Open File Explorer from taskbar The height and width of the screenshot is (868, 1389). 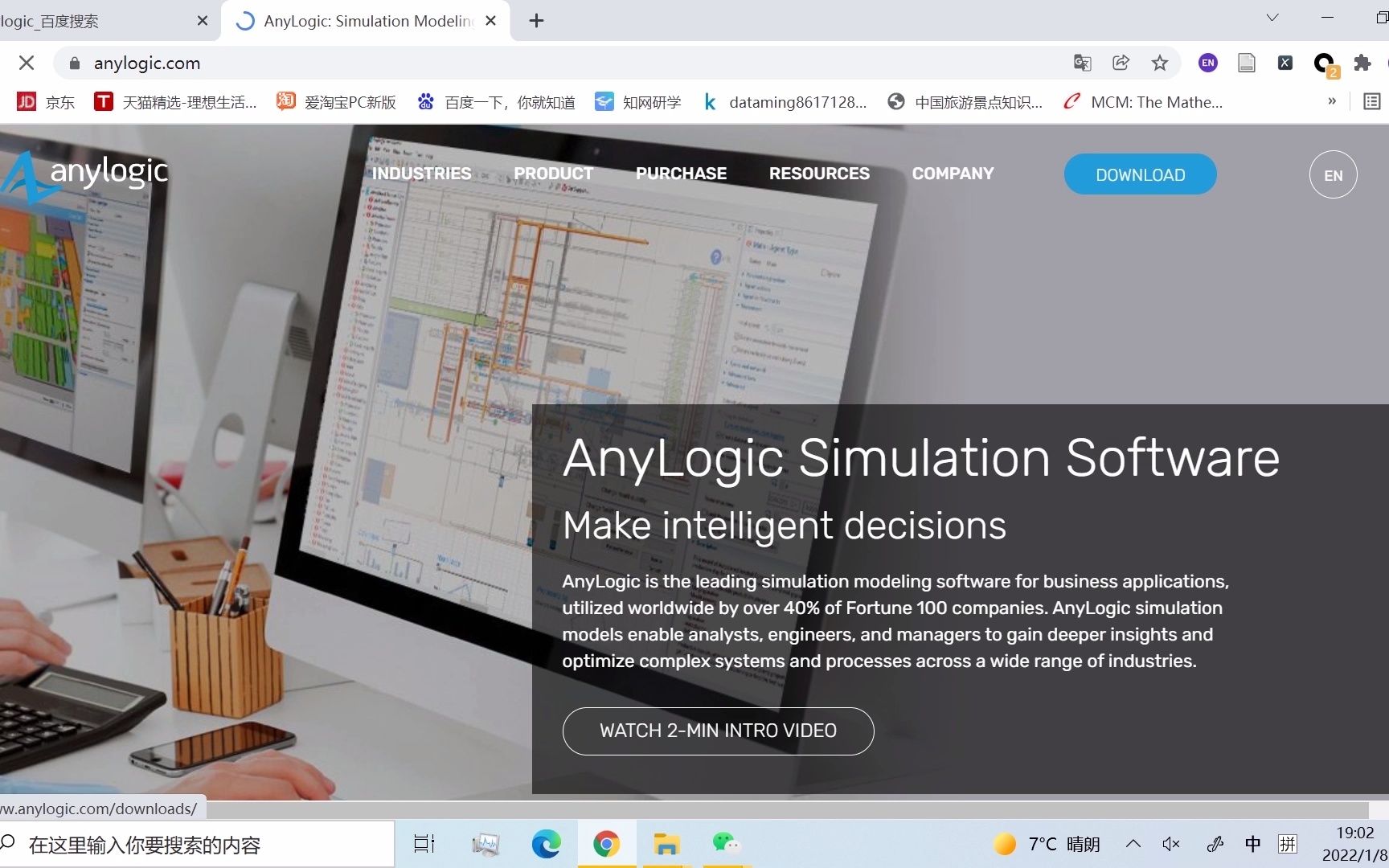[666, 844]
